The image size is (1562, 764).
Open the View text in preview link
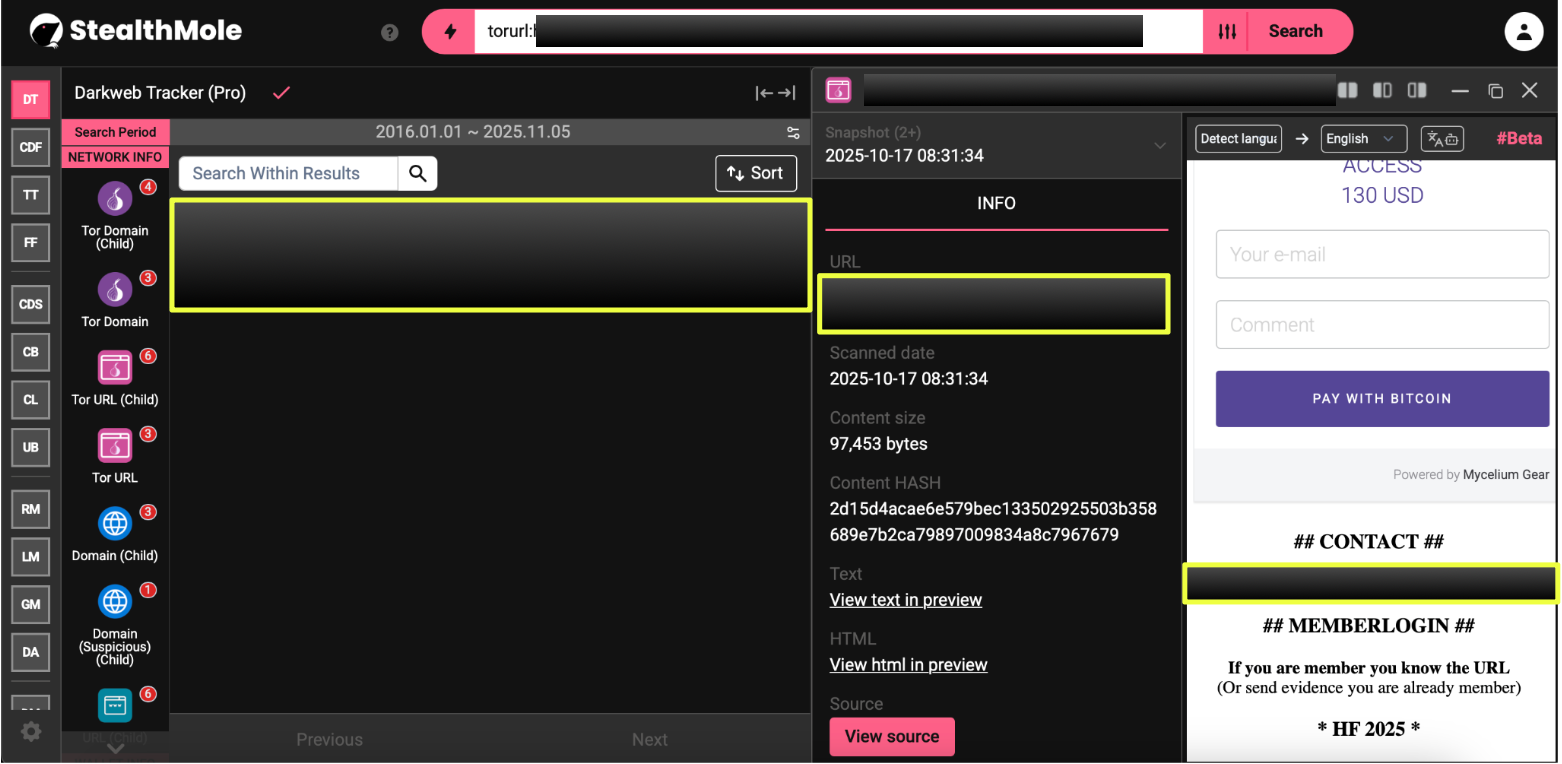[905, 600]
